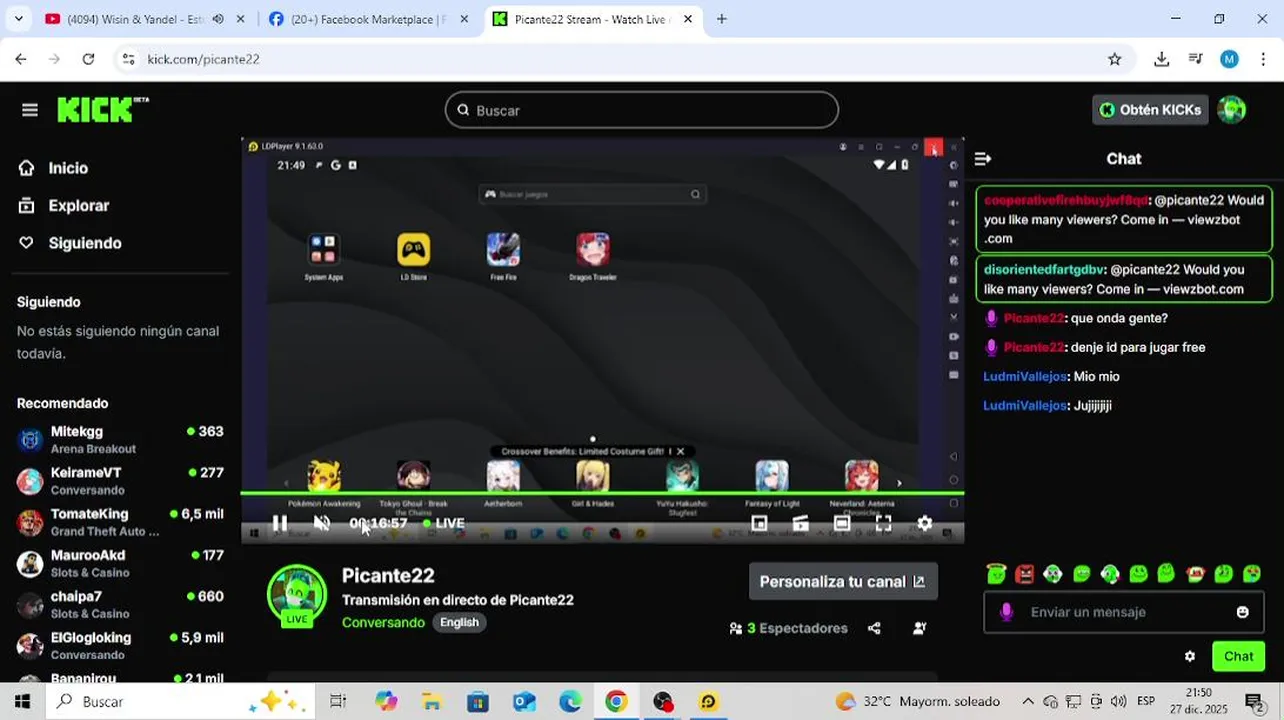Enter fullscreen in the video player

pos(883,523)
